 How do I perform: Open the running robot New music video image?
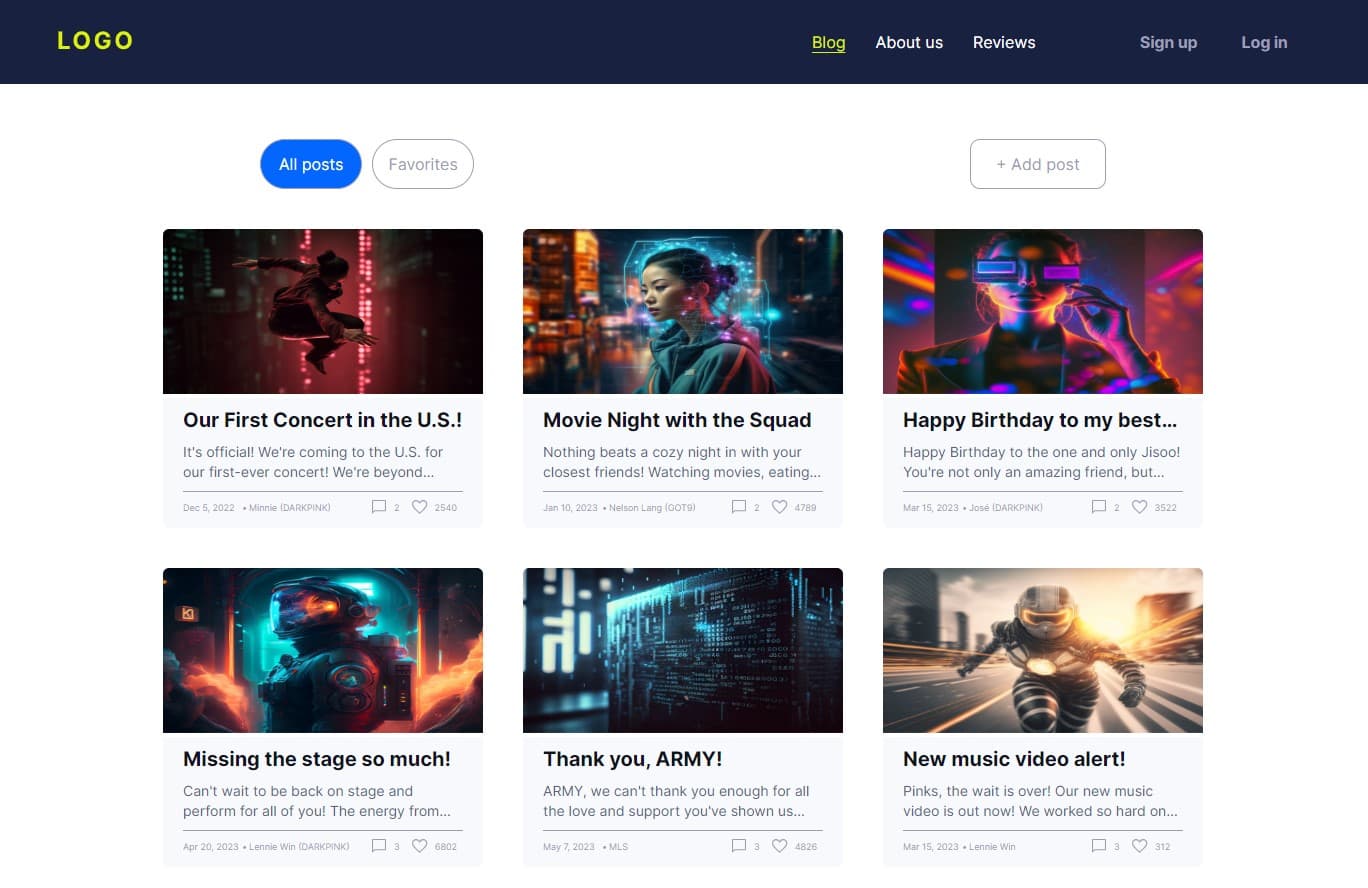pyautogui.click(x=1043, y=650)
